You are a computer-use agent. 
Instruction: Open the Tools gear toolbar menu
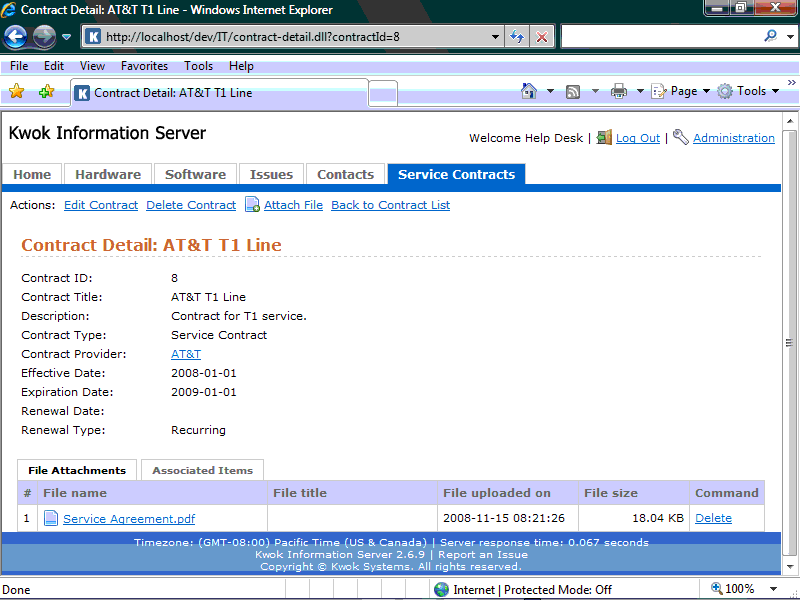coord(748,91)
